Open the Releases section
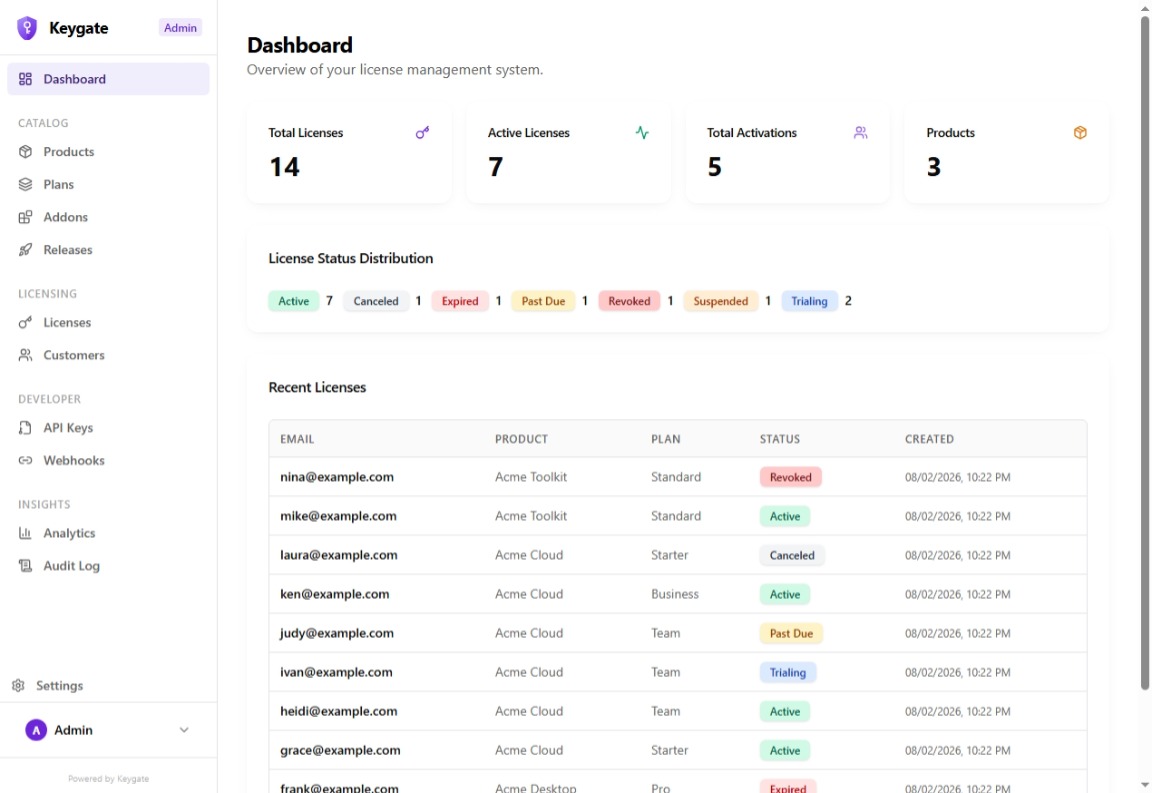 tap(108, 249)
